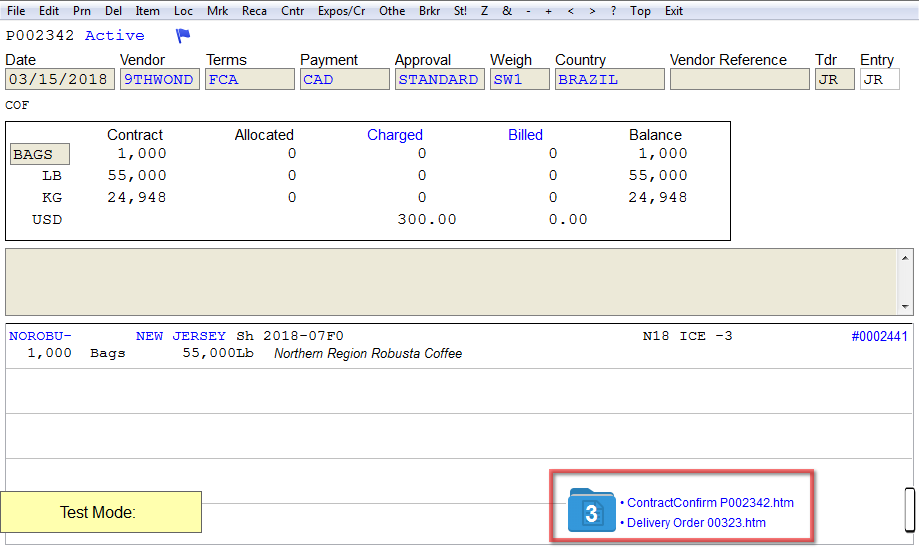Click the Approval field STANDARD

[440, 79]
